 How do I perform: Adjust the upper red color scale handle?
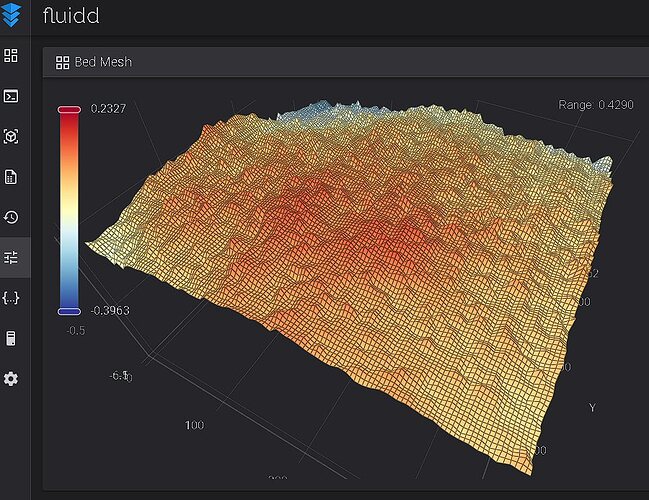pos(69,110)
